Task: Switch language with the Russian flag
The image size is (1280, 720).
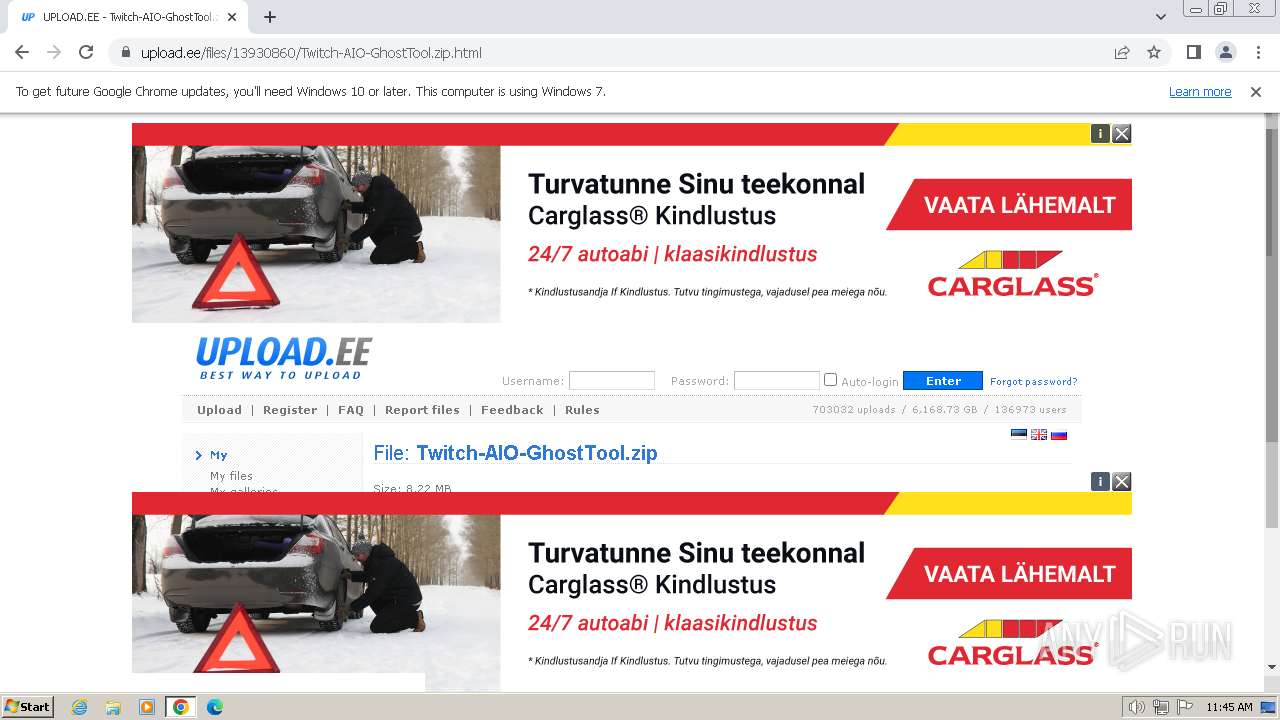Action: click(1059, 434)
